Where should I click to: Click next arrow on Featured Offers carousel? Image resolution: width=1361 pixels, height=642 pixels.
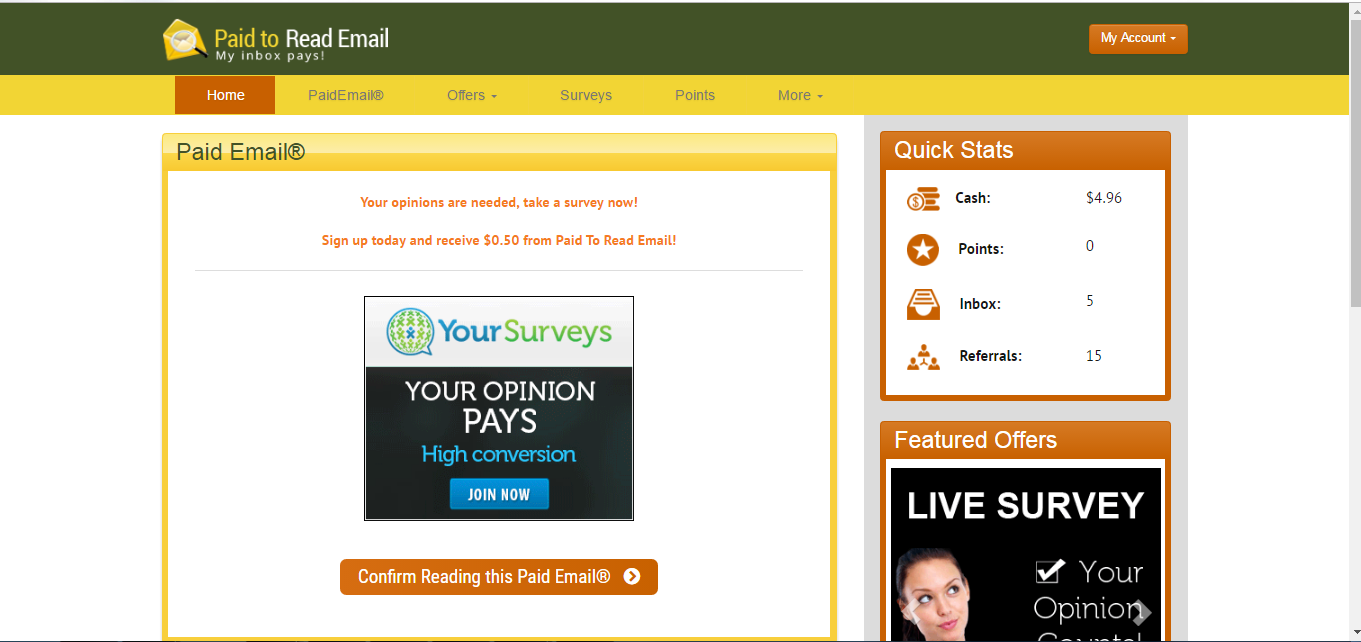tap(1142, 612)
